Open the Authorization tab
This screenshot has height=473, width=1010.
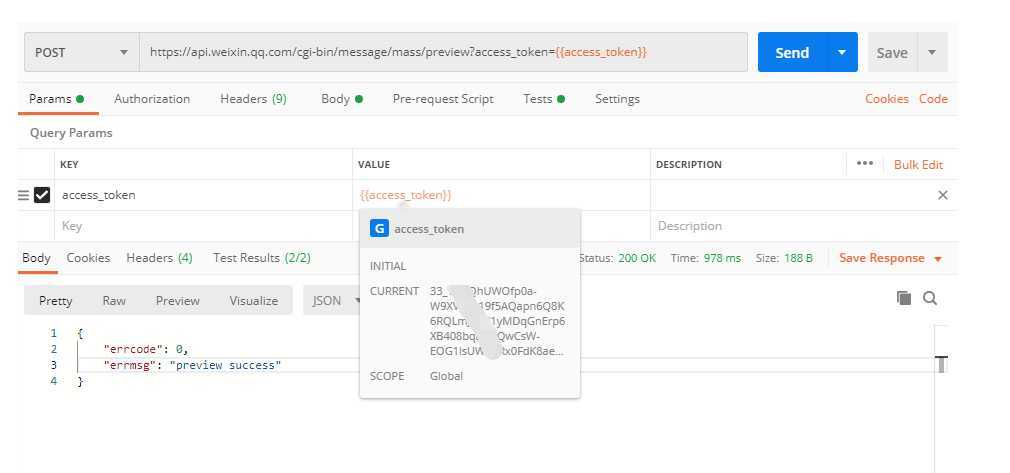152,99
